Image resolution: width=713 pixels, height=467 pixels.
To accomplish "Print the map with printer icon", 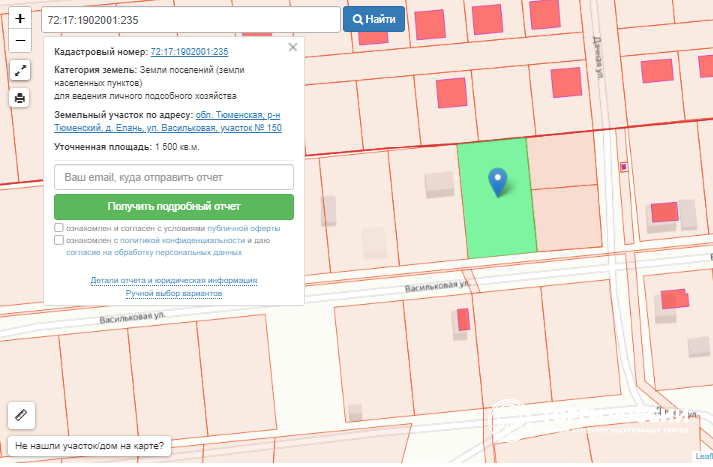I will pyautogui.click(x=21, y=97).
